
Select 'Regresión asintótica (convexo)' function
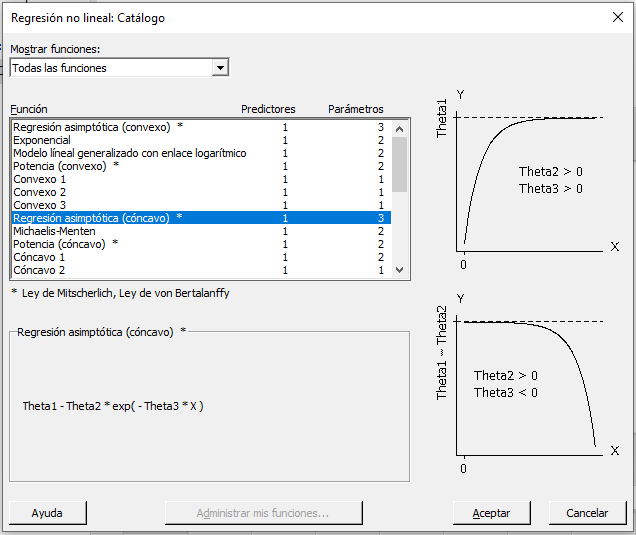coord(98,128)
